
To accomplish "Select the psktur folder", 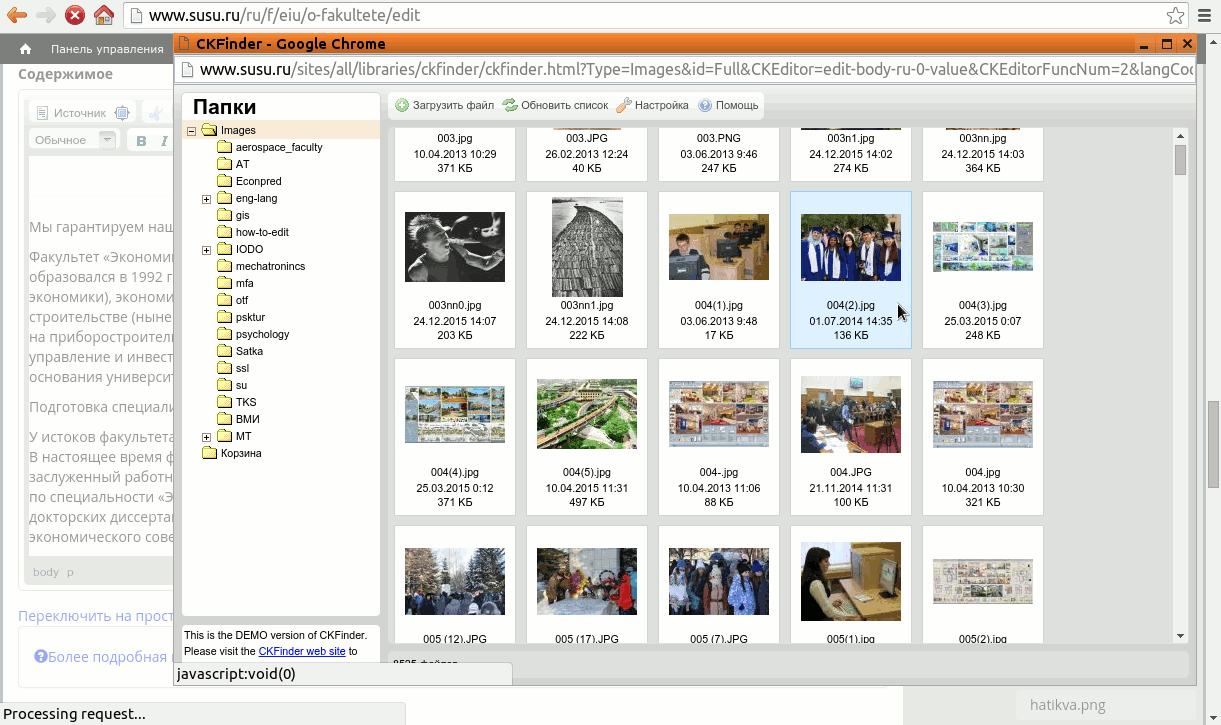I will tap(250, 317).
